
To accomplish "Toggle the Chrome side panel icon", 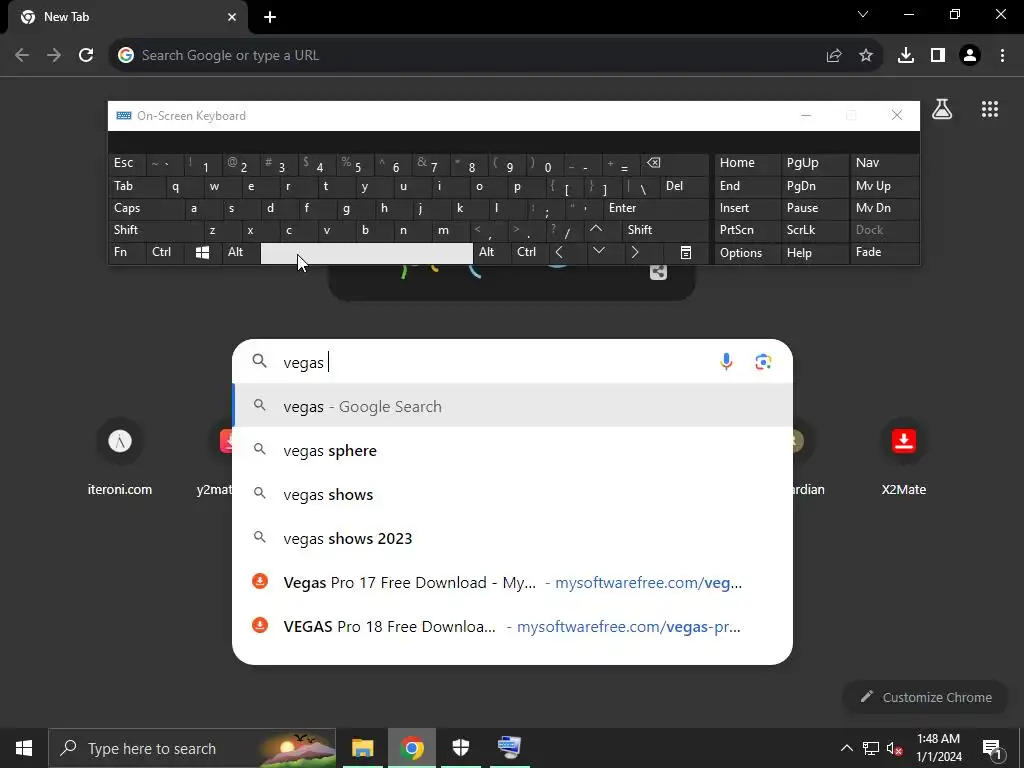I will pyautogui.click(x=938, y=56).
